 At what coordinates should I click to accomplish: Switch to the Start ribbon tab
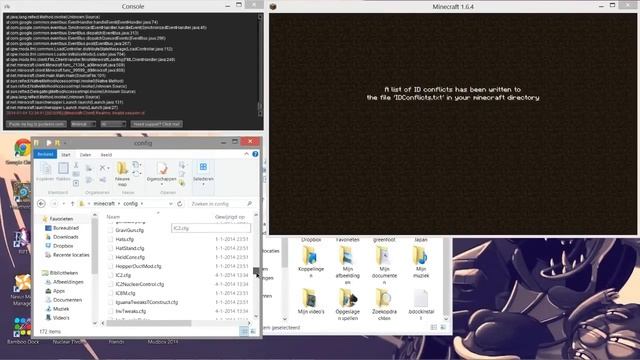tap(66, 155)
